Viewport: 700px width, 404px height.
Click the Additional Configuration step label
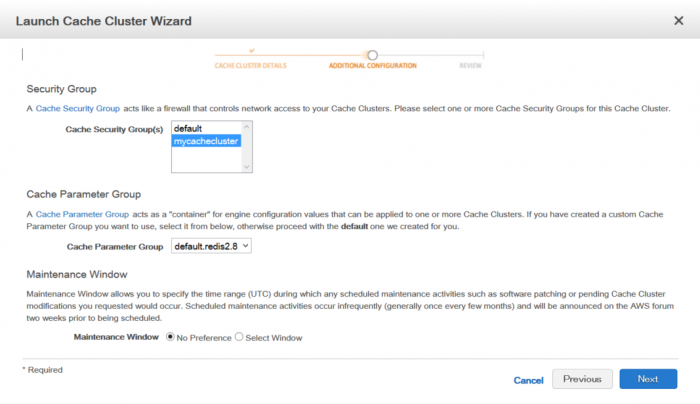(x=373, y=66)
